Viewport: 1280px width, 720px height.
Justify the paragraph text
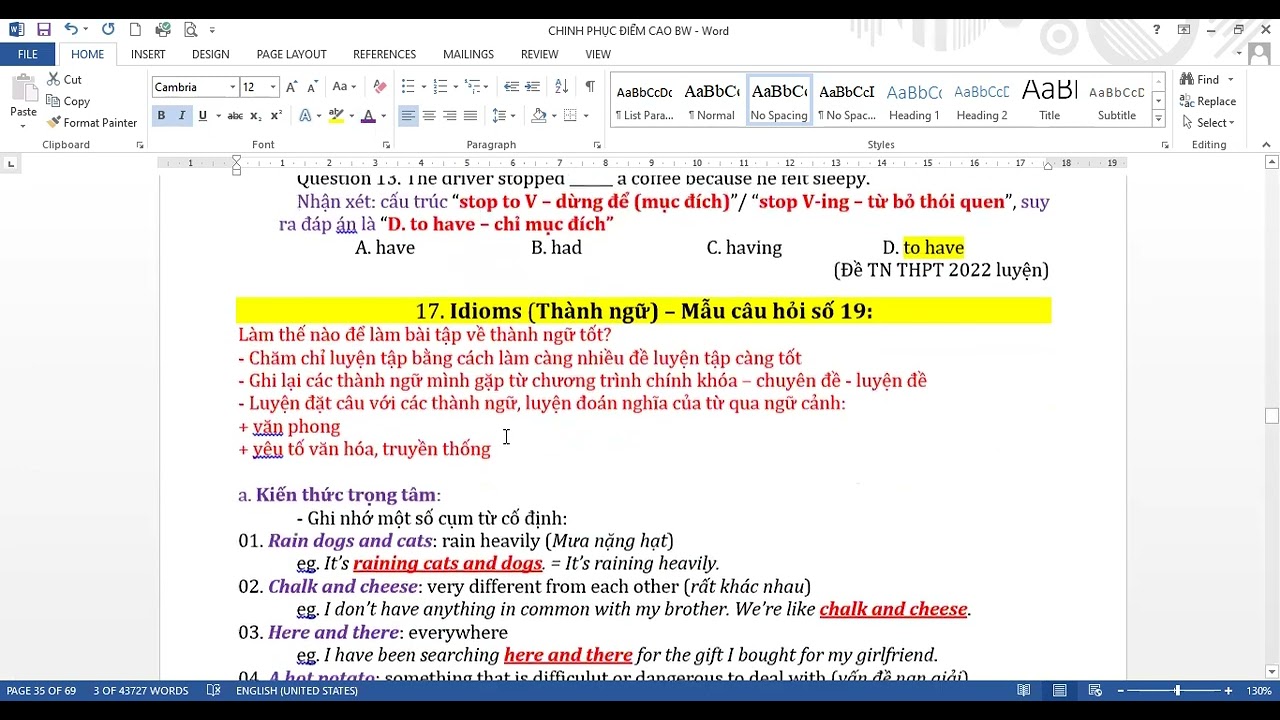point(470,116)
